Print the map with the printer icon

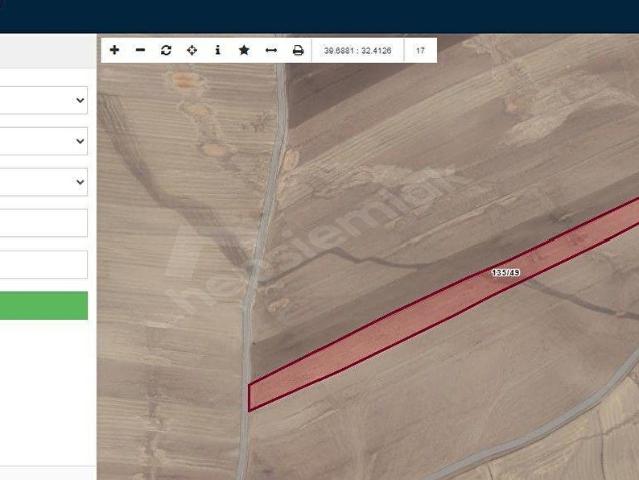pos(298,50)
